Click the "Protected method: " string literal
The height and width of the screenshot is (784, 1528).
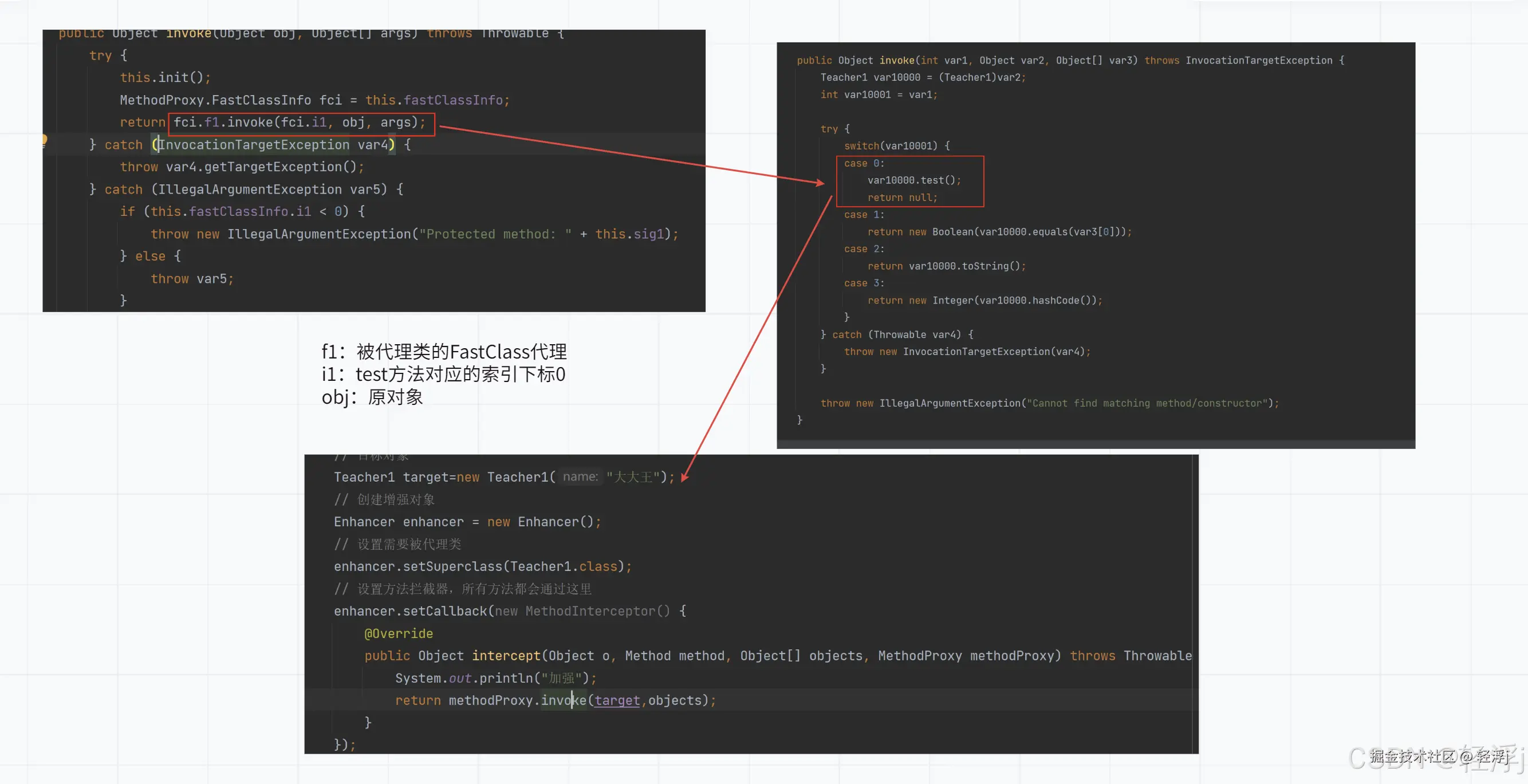pyautogui.click(x=495, y=234)
